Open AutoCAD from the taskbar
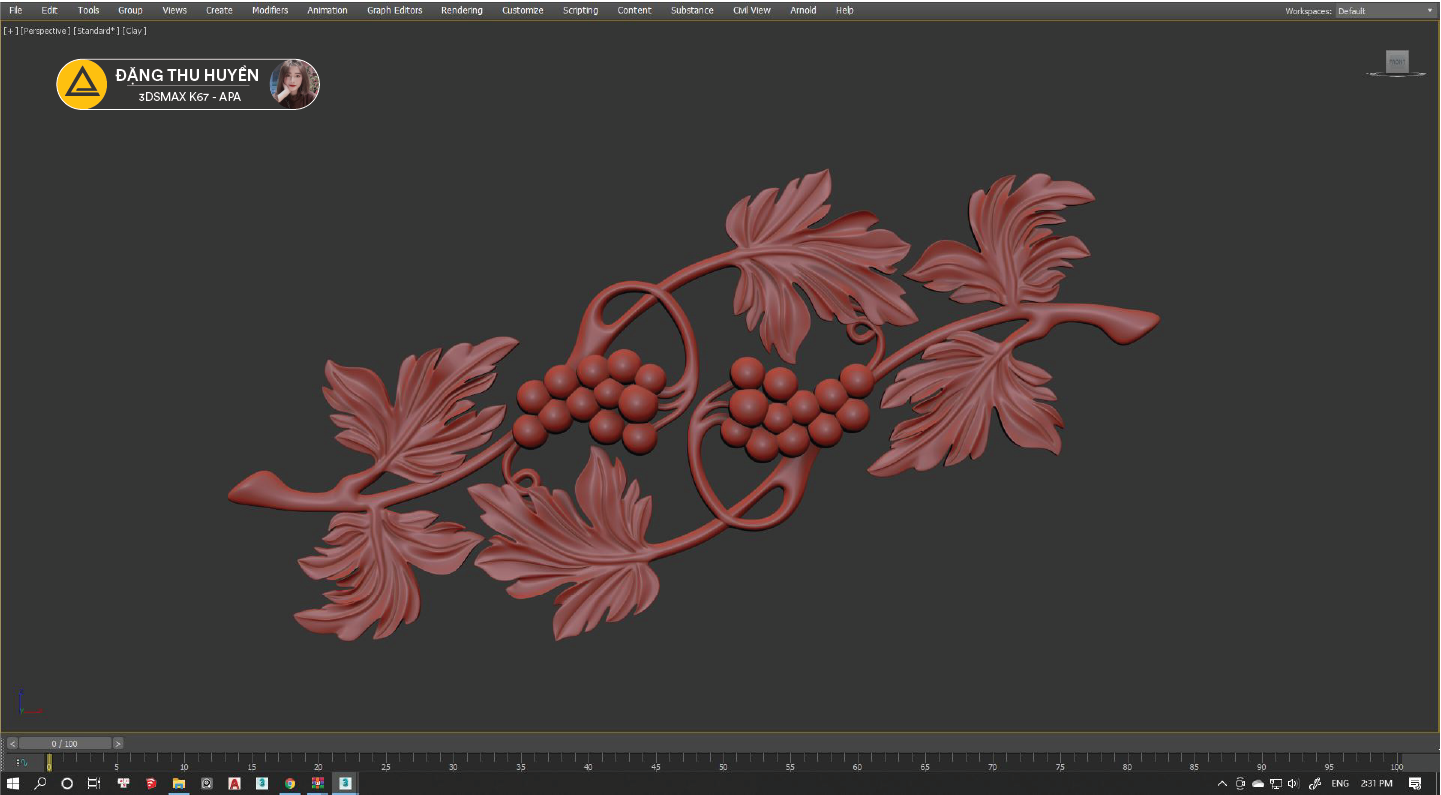1441x795 pixels. [x=234, y=784]
